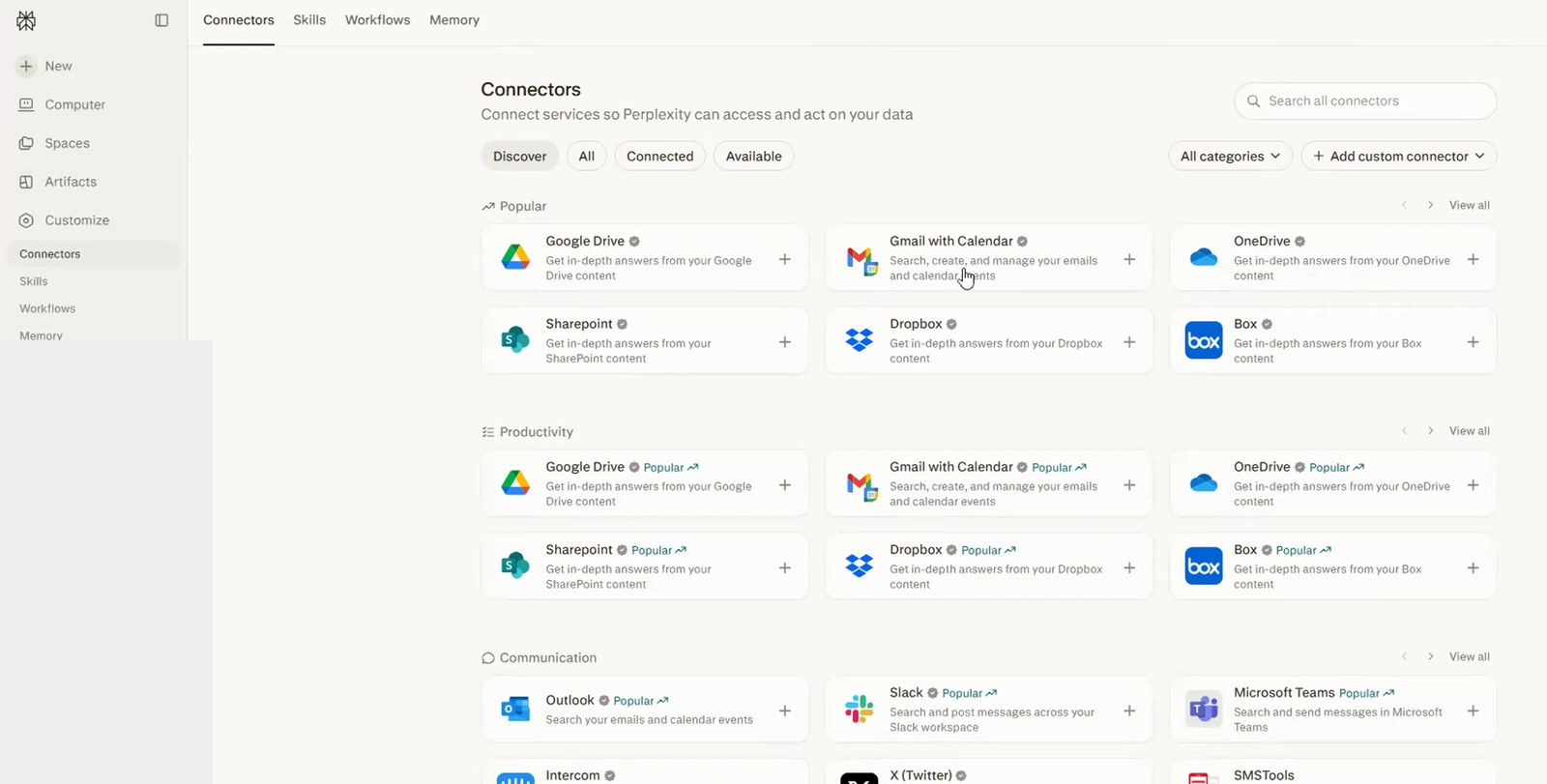This screenshot has width=1547, height=784.
Task: Open the Box icon in Popular section
Action: click(x=1204, y=340)
